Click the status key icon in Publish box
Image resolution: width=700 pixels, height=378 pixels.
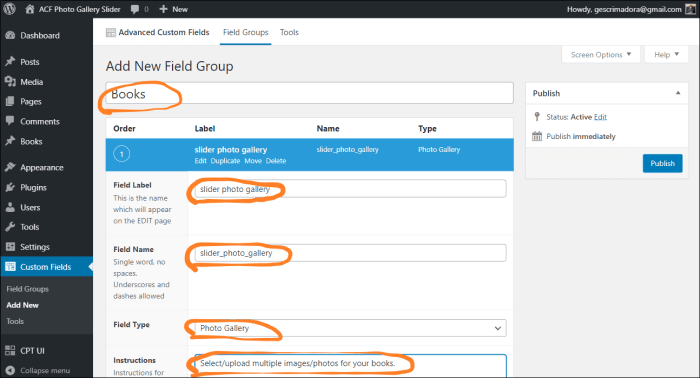pyautogui.click(x=537, y=117)
